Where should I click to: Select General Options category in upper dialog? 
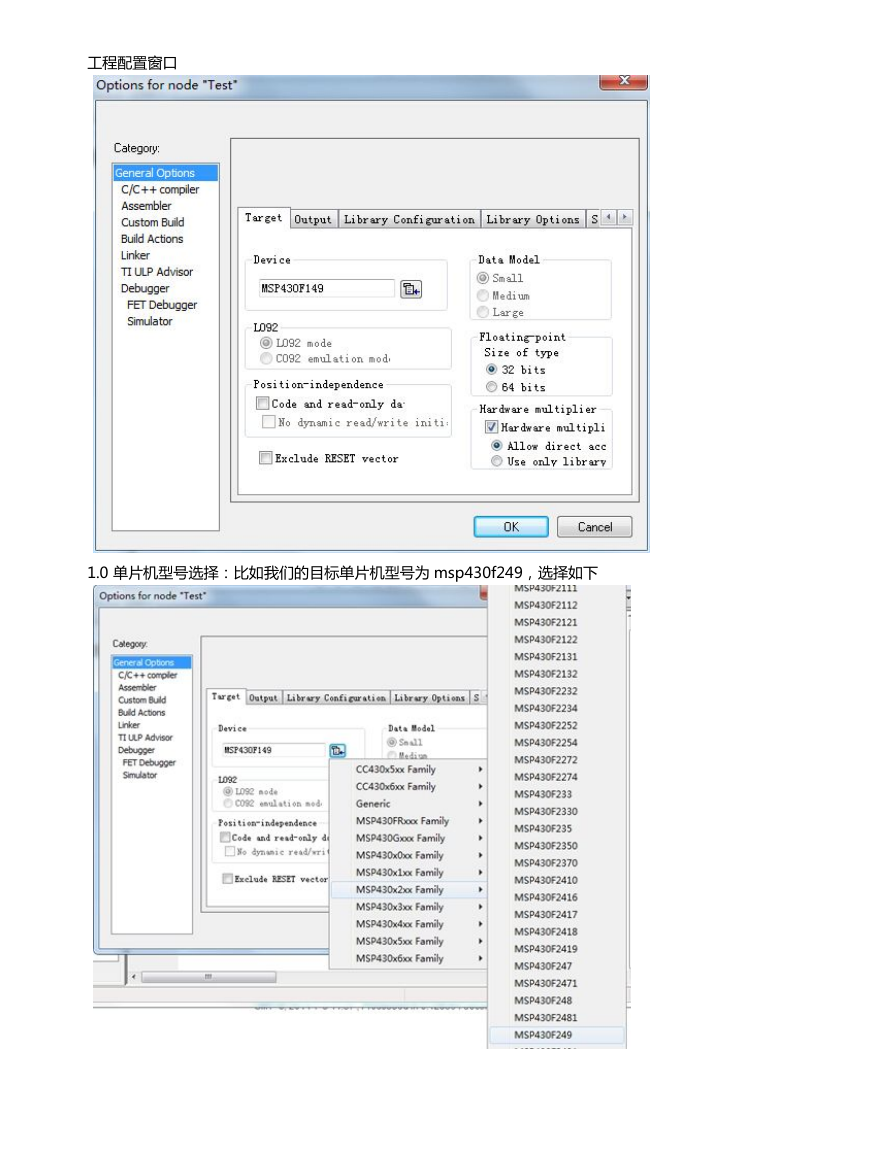point(165,172)
